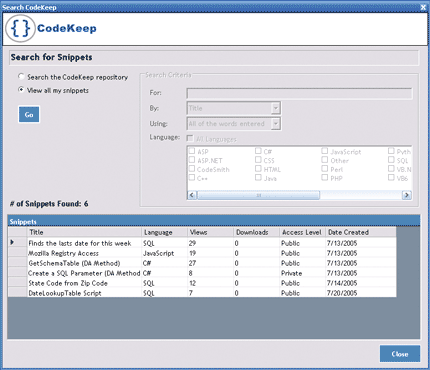Select 'Create a SQL Parameter' snippet
Image resolution: width=430 pixels, height=370 pixels.
pos(84,273)
